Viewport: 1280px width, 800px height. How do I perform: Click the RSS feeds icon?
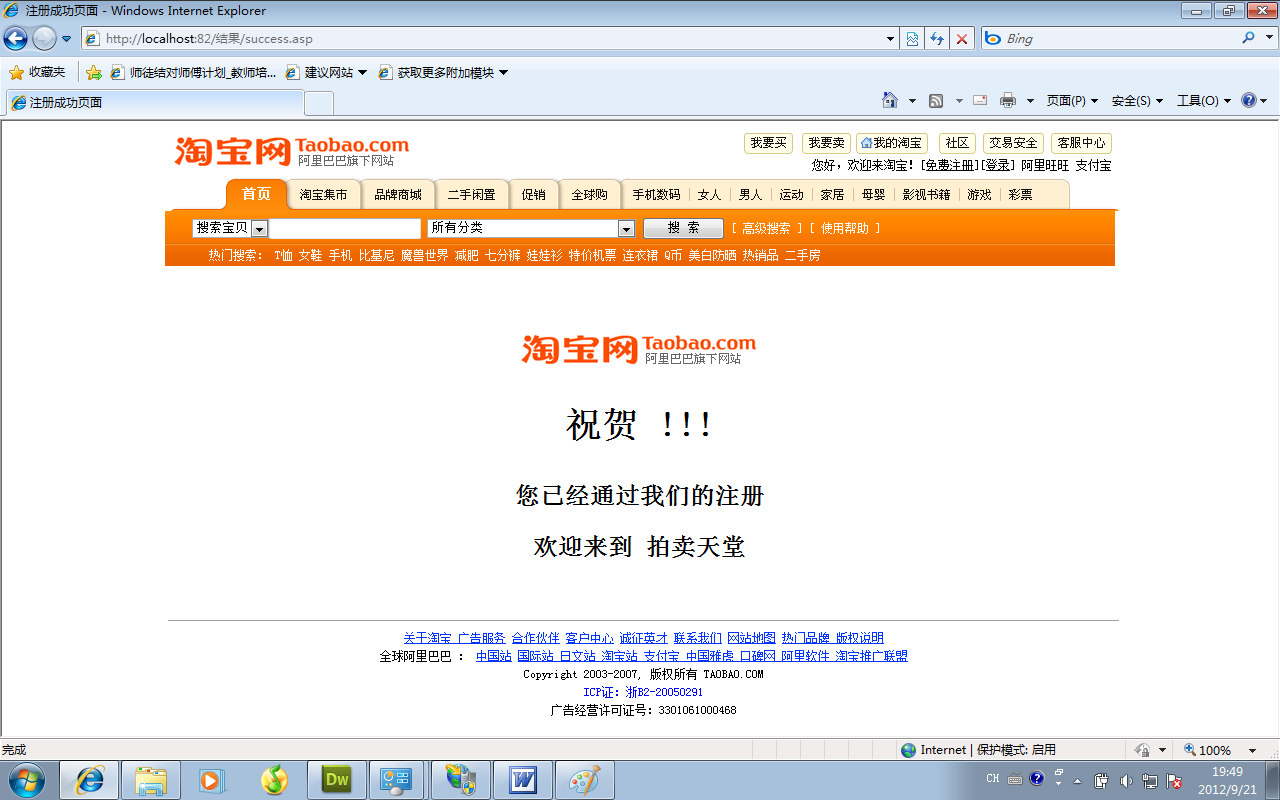point(936,100)
